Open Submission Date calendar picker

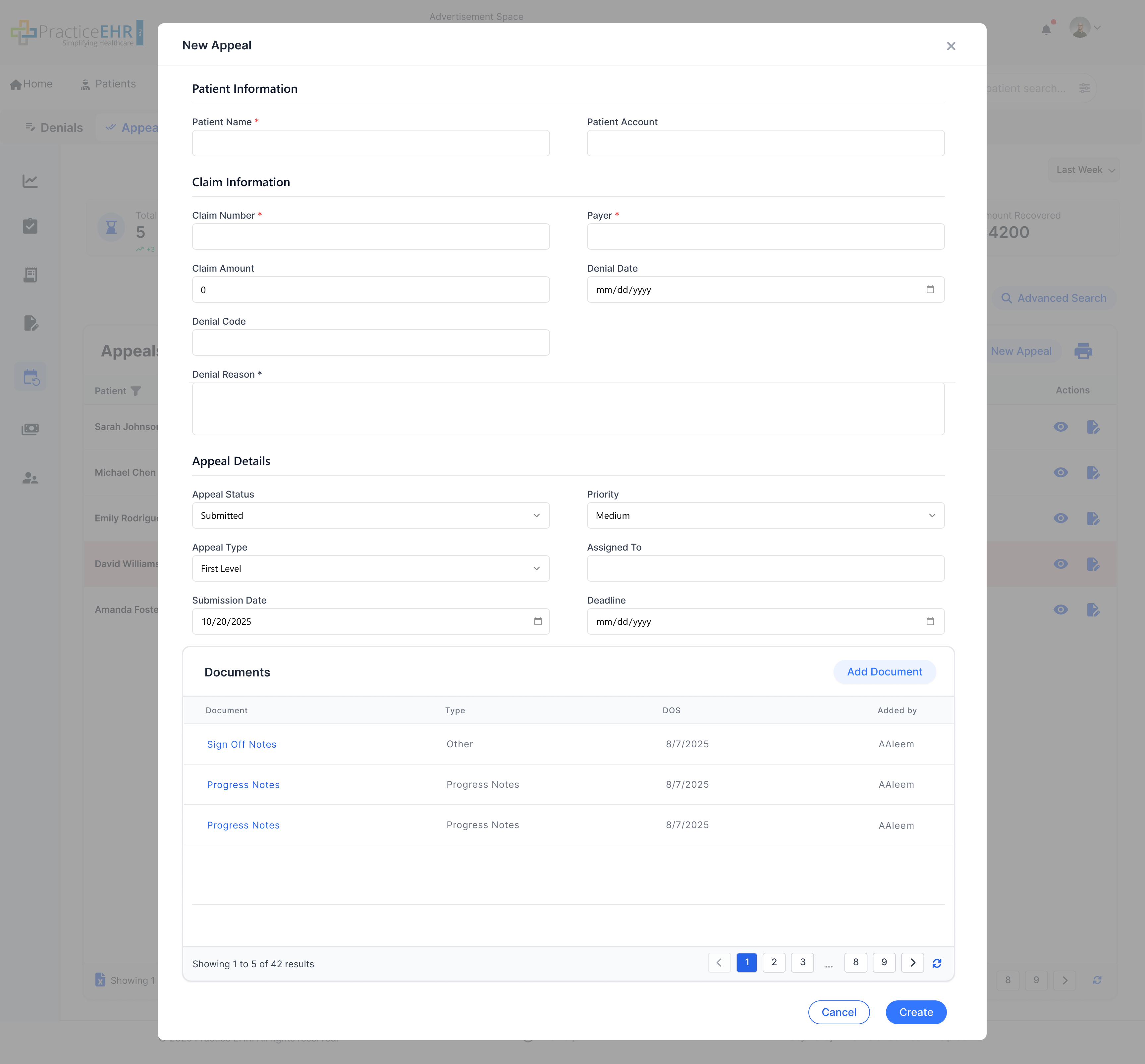[537, 621]
